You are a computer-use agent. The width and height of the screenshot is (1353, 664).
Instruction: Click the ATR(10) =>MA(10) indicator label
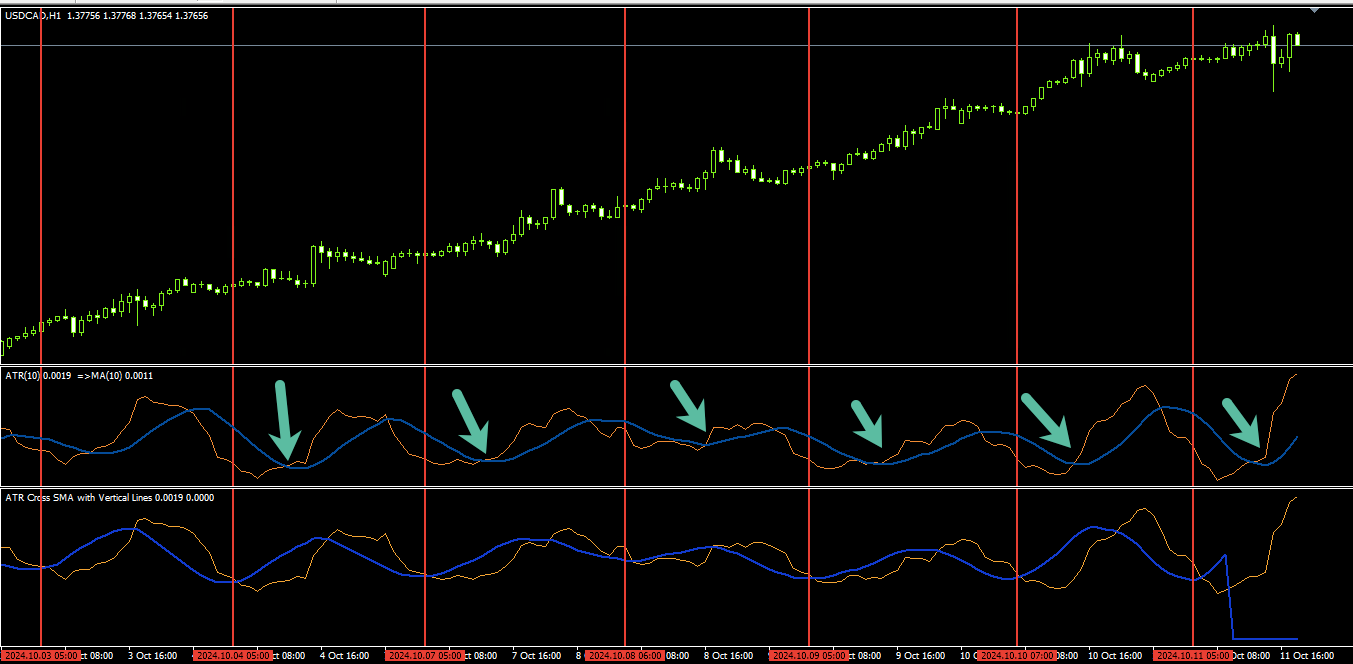coord(78,375)
